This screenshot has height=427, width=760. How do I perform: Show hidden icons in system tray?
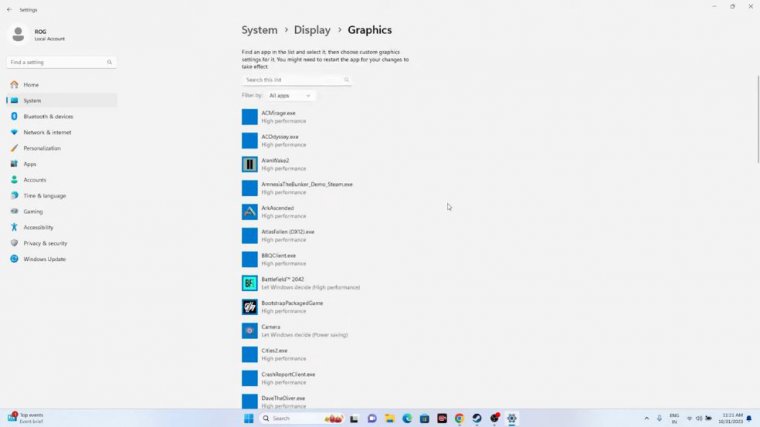pyautogui.click(x=645, y=418)
